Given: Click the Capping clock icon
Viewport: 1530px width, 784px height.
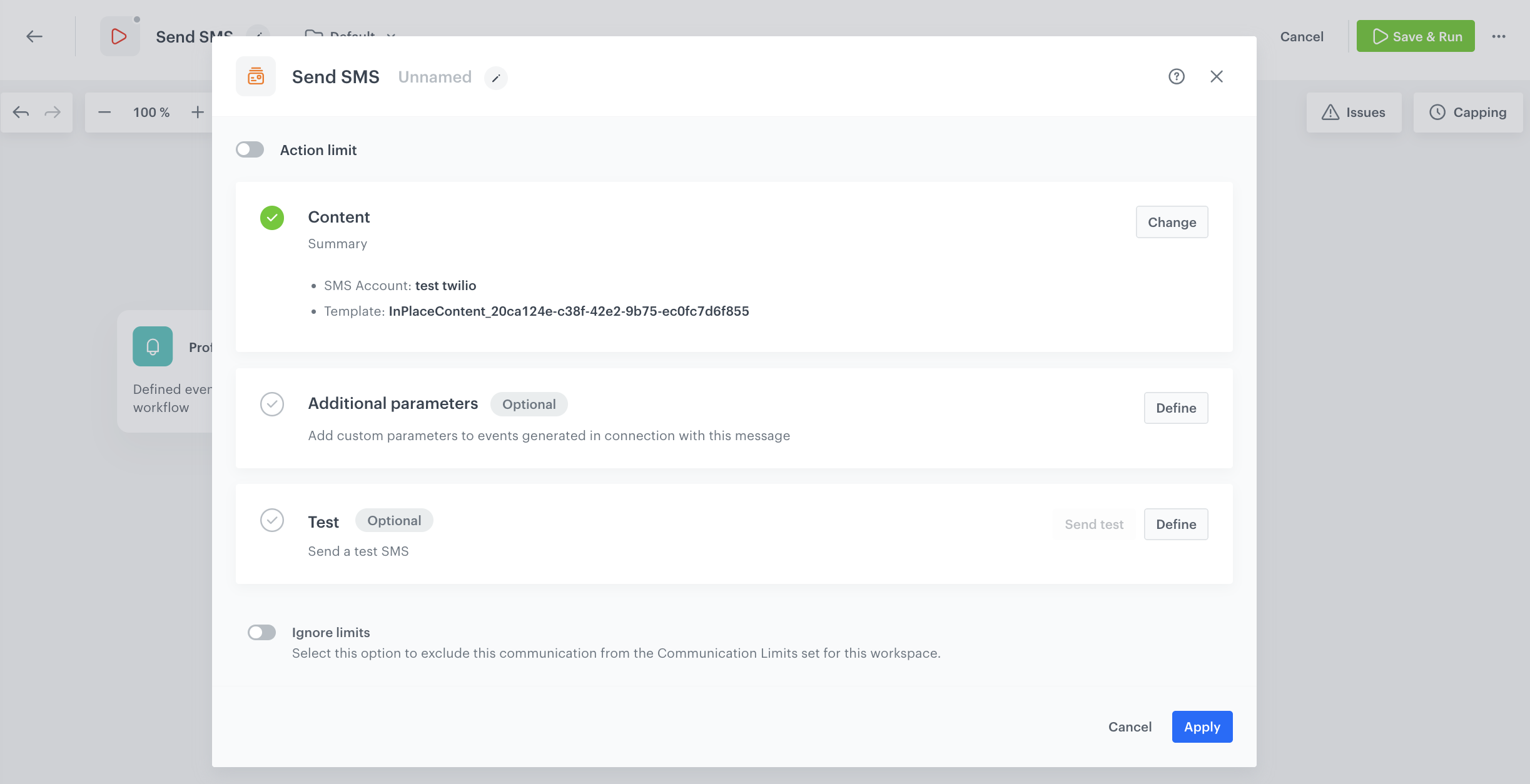Looking at the screenshot, I should [x=1438, y=112].
